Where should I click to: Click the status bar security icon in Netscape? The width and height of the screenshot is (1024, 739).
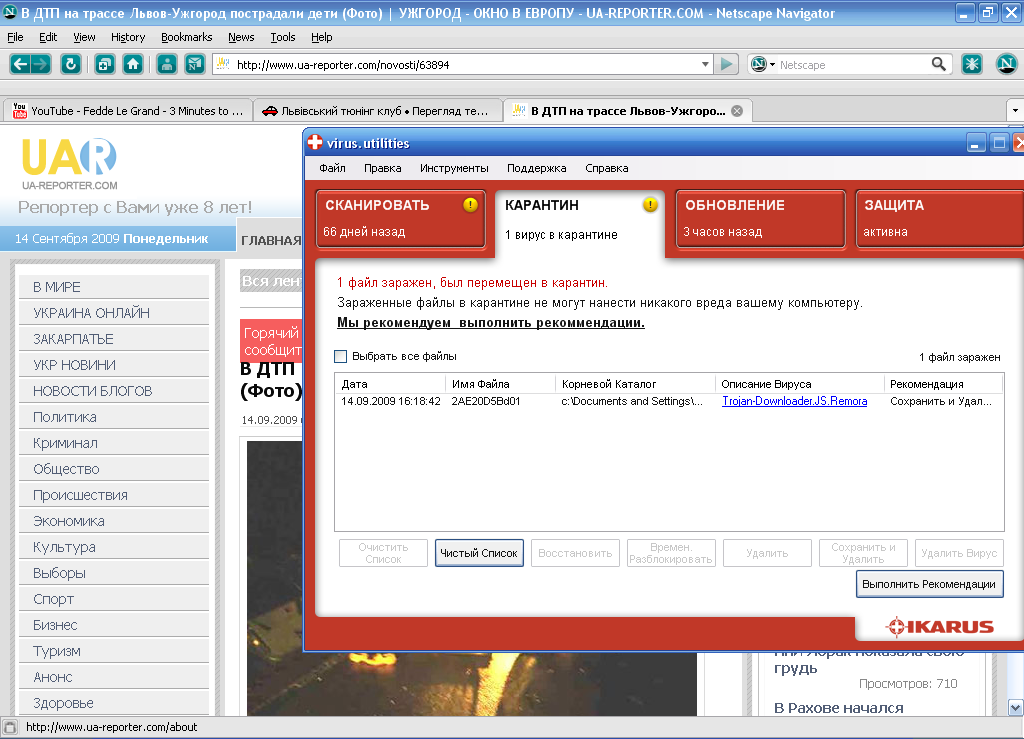[10, 727]
